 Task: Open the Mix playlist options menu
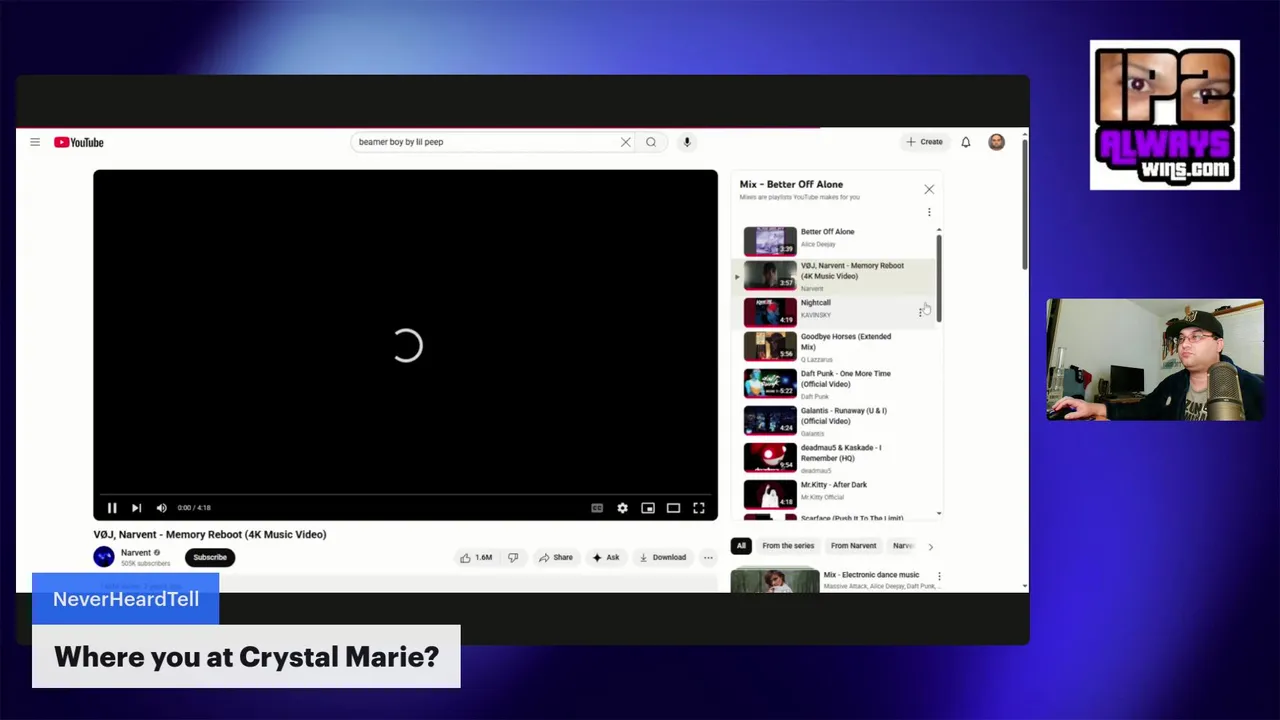click(x=929, y=212)
